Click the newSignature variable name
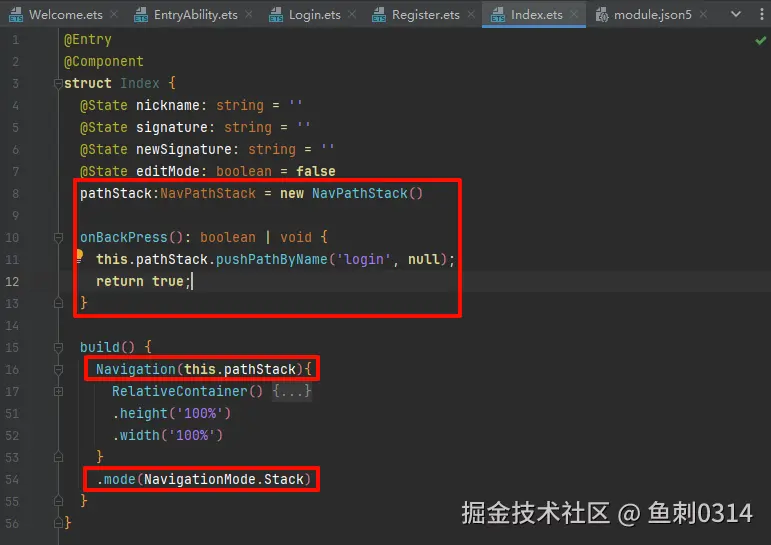 coord(183,149)
